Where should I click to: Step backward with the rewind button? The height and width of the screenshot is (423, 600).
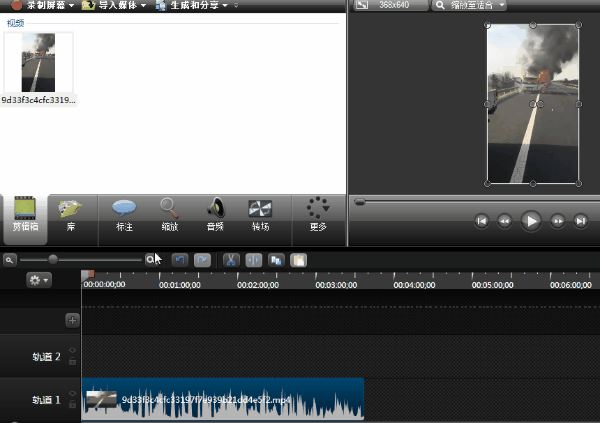[x=505, y=221]
